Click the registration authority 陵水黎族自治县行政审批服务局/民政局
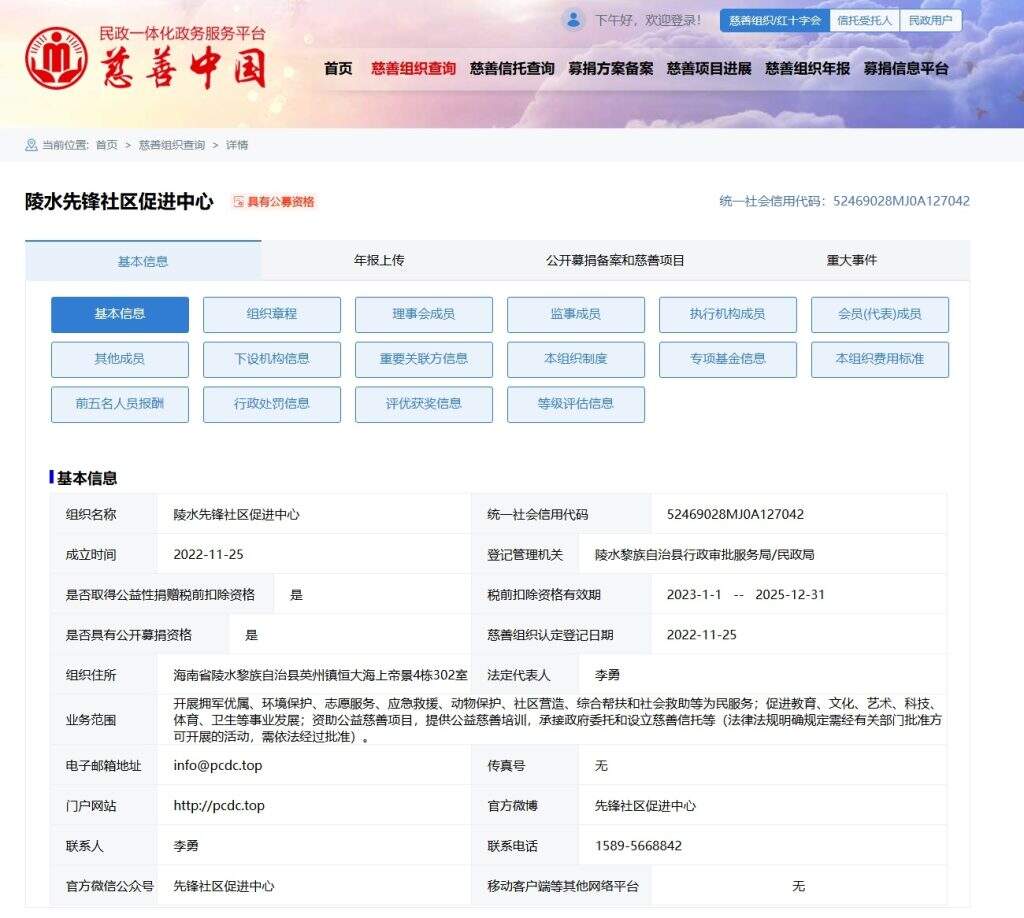The height and width of the screenshot is (918, 1024). (x=705, y=554)
